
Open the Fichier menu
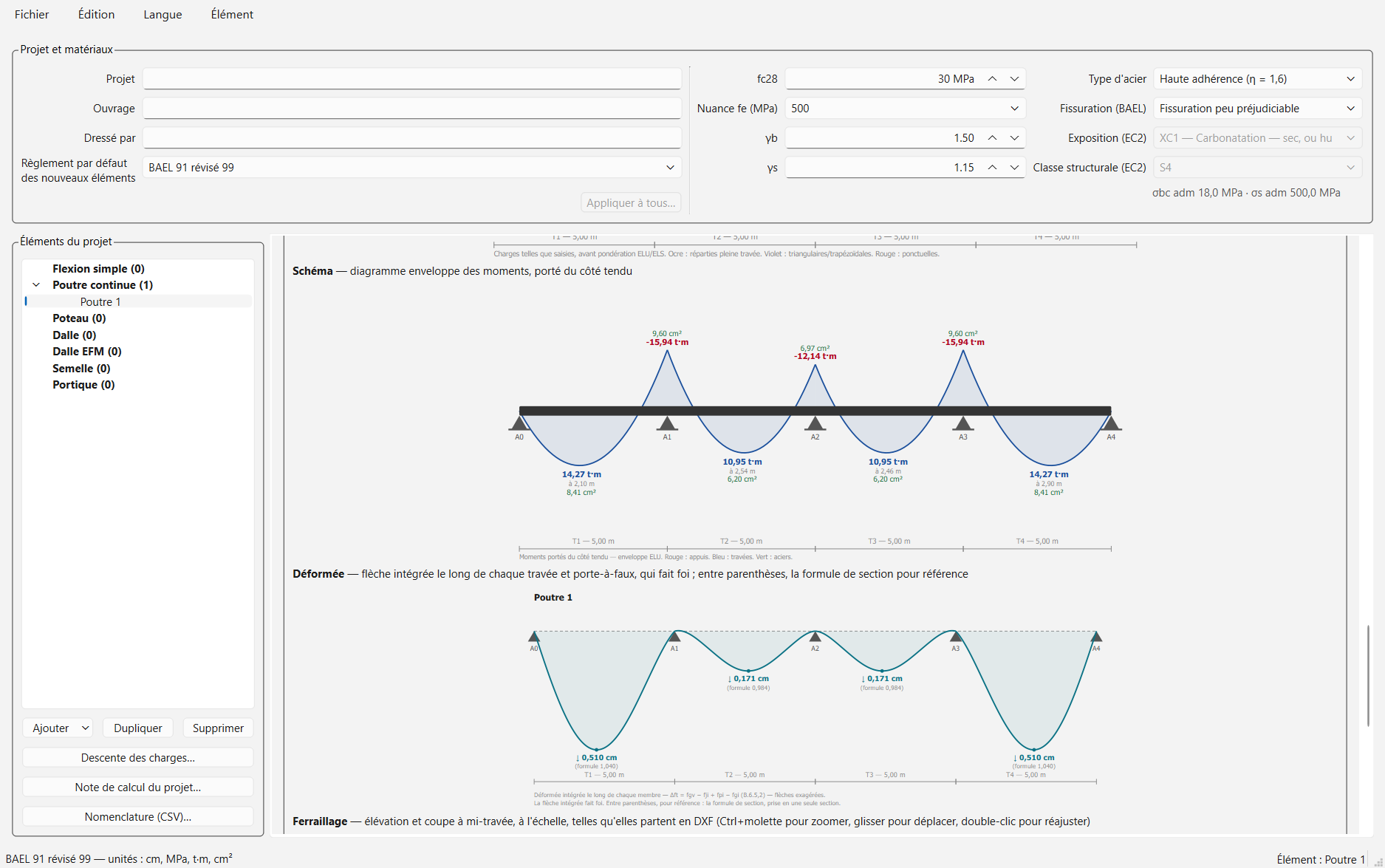click(x=32, y=14)
